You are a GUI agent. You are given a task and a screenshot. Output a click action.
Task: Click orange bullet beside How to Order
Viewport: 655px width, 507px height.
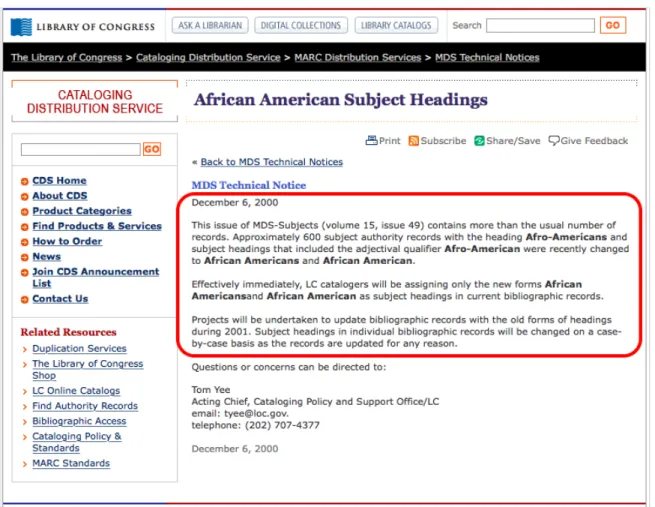pyautogui.click(x=25, y=242)
